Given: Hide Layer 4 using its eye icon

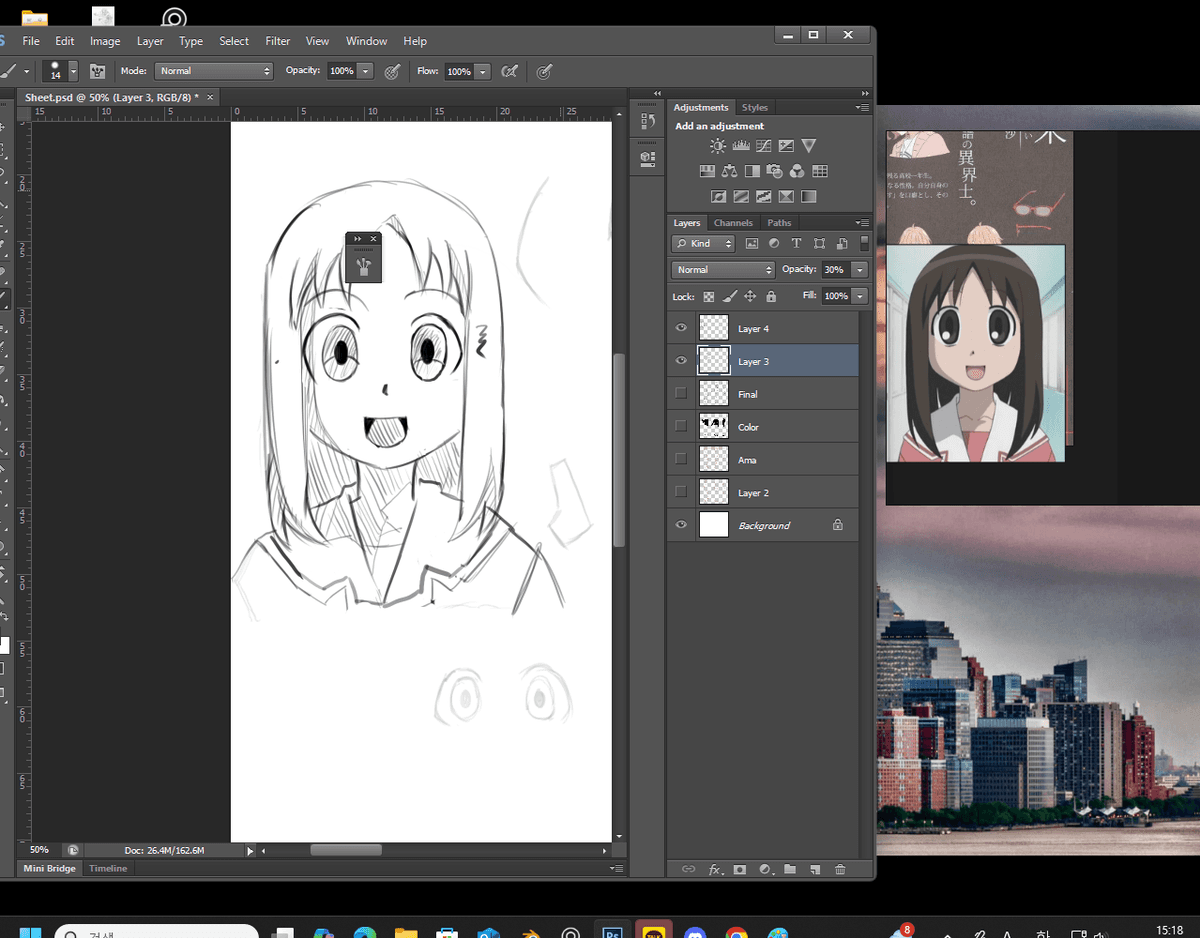Looking at the screenshot, I should pyautogui.click(x=681, y=328).
